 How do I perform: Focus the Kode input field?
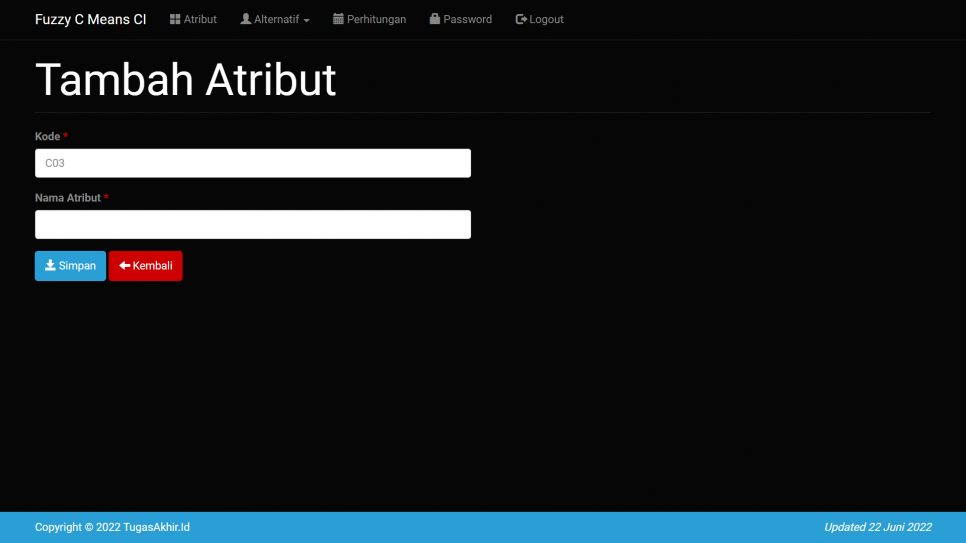(x=252, y=163)
